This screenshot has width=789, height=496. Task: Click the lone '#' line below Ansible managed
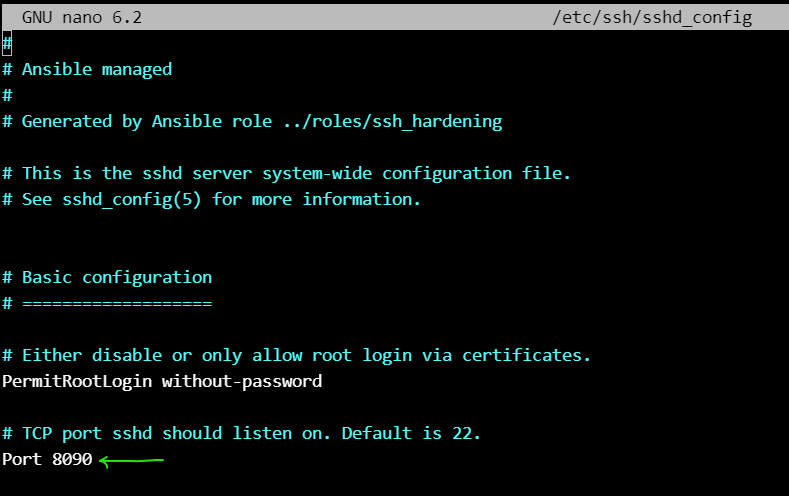pyautogui.click(x=7, y=96)
